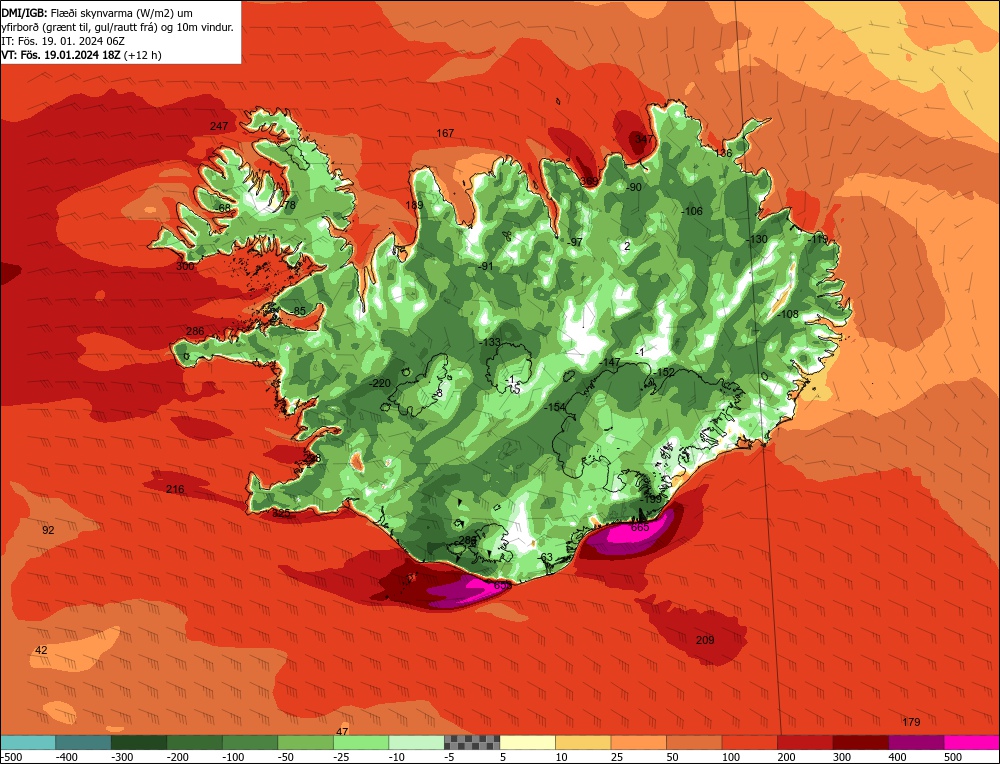Click the '(+12 h)' forecast offset text

[143, 55]
